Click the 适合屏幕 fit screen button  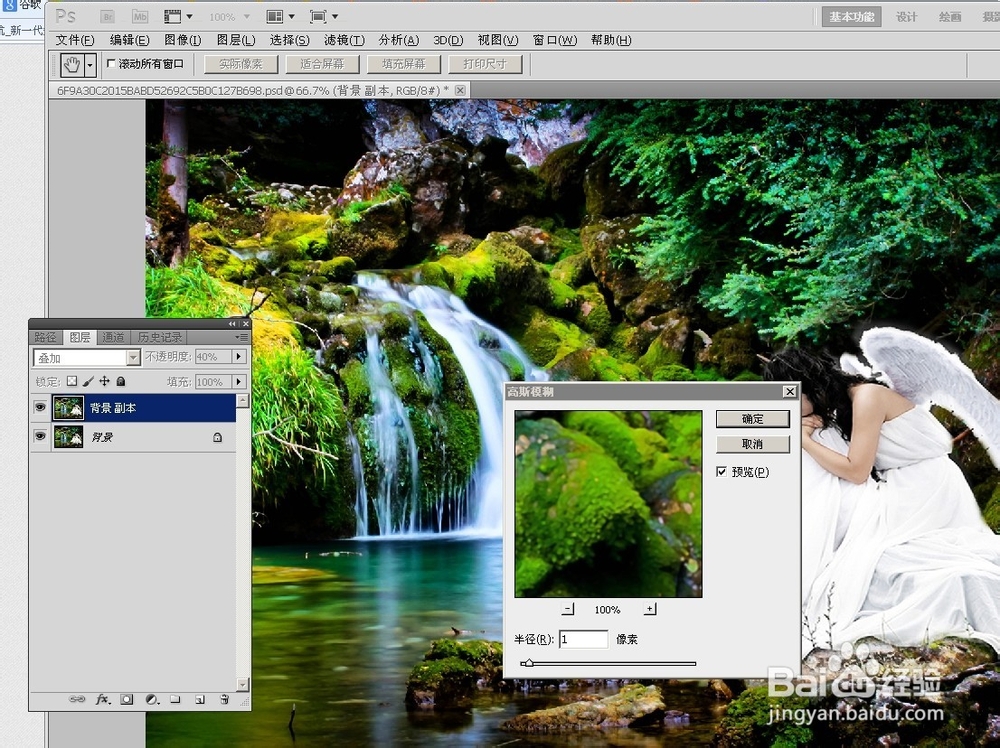pos(322,64)
